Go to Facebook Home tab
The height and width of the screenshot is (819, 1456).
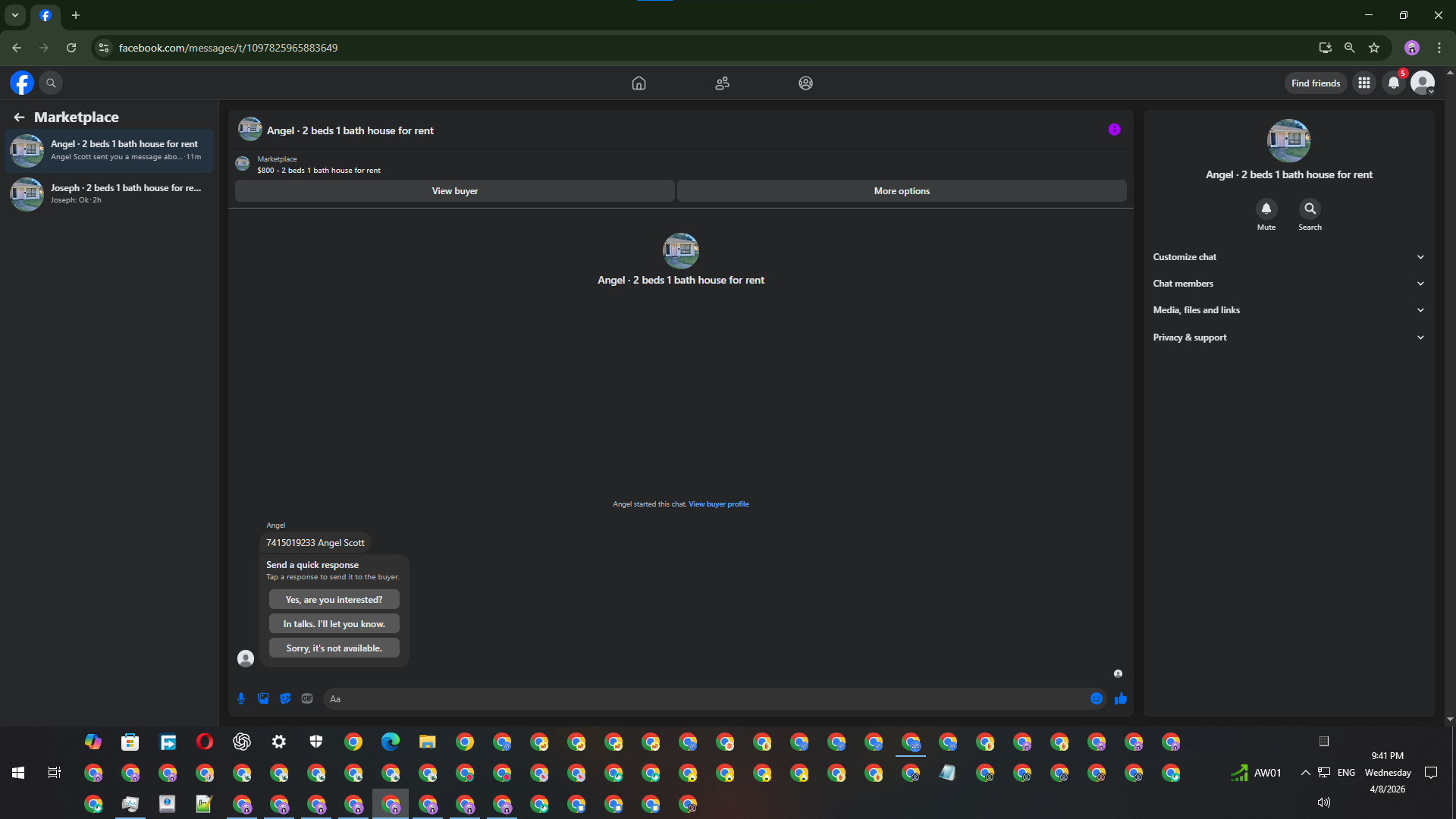639,83
